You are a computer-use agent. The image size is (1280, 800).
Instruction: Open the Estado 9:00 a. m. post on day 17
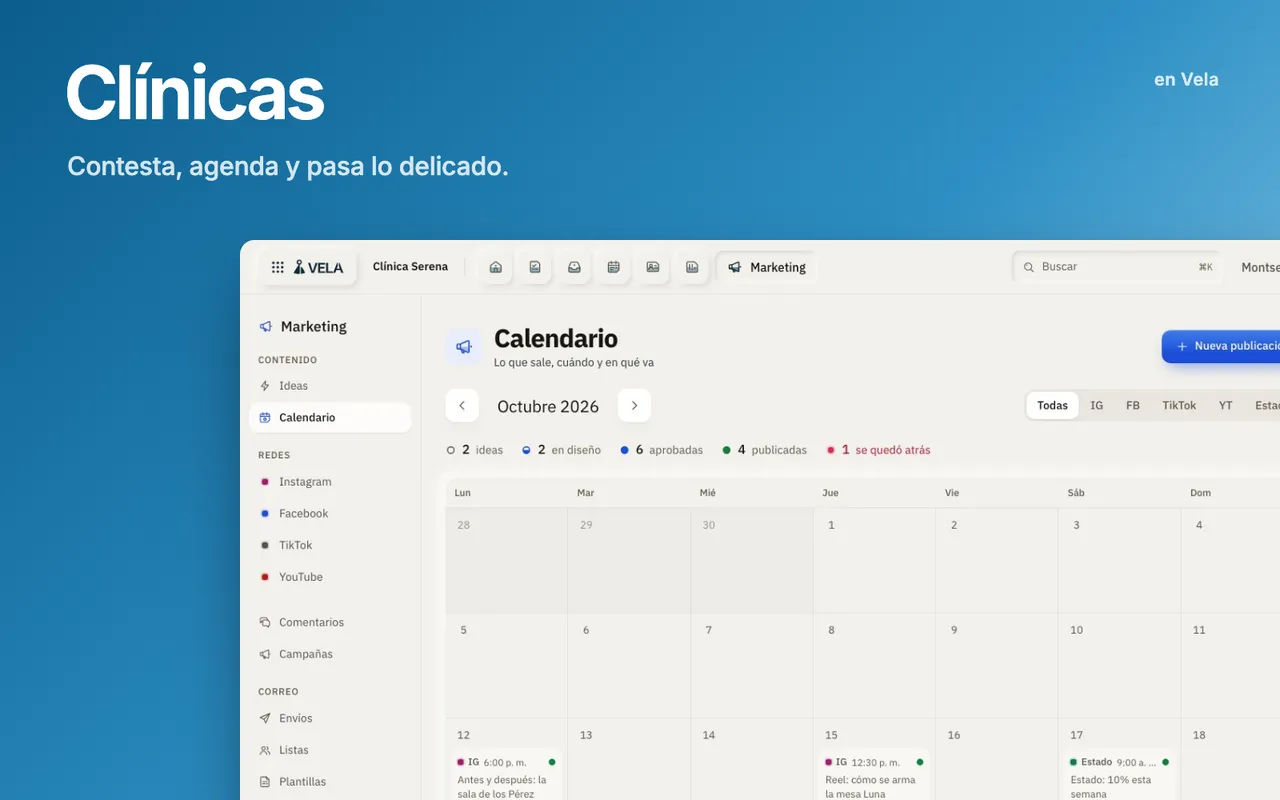coord(1119,775)
